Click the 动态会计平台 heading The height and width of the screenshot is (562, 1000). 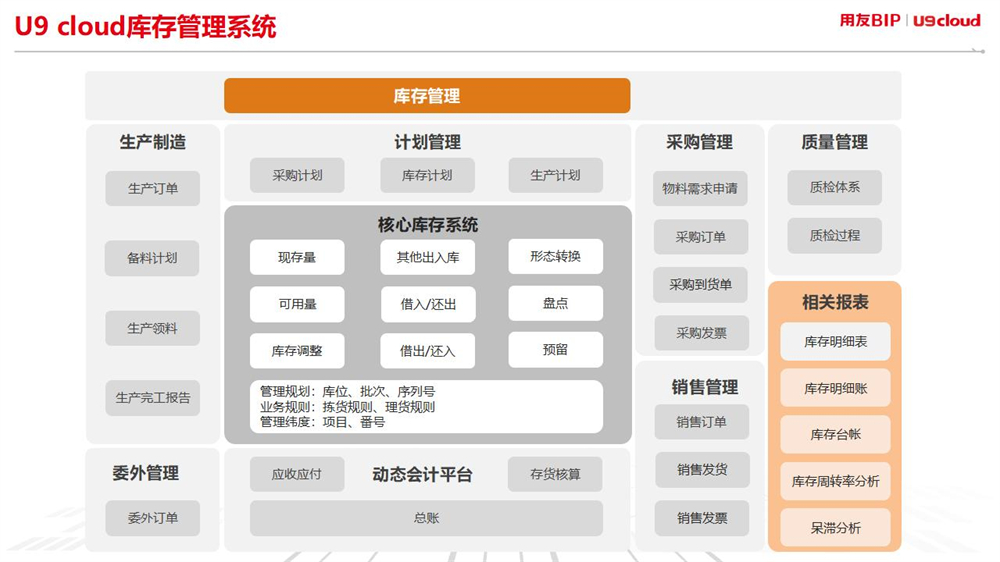422,474
